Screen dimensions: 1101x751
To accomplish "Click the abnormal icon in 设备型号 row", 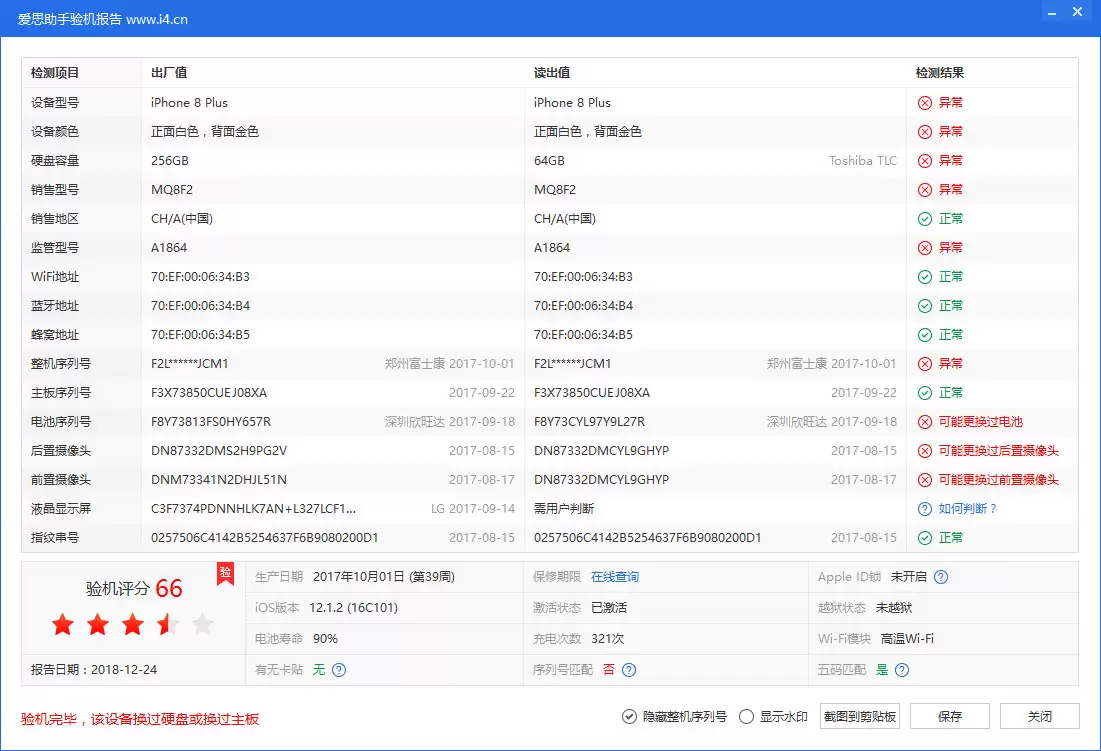I will 925,103.
